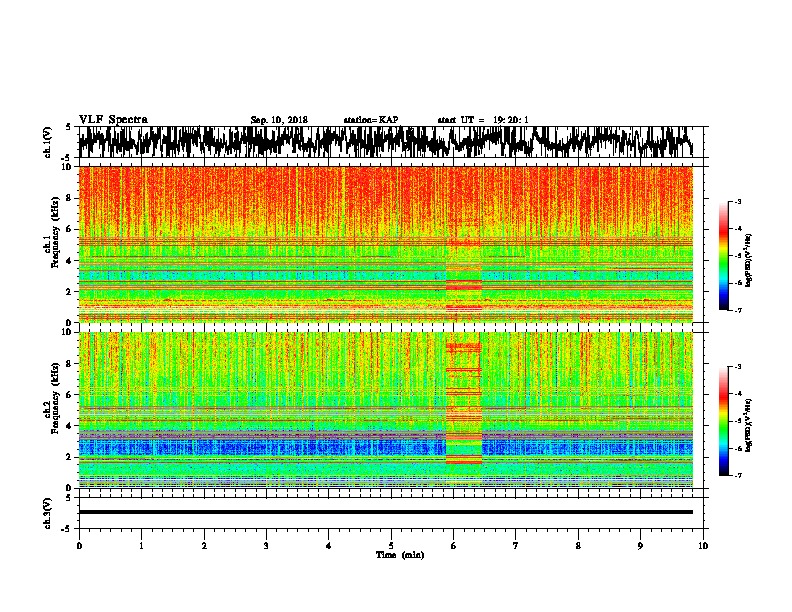Click the ch.1 spectrogram panel

[x=386, y=244]
